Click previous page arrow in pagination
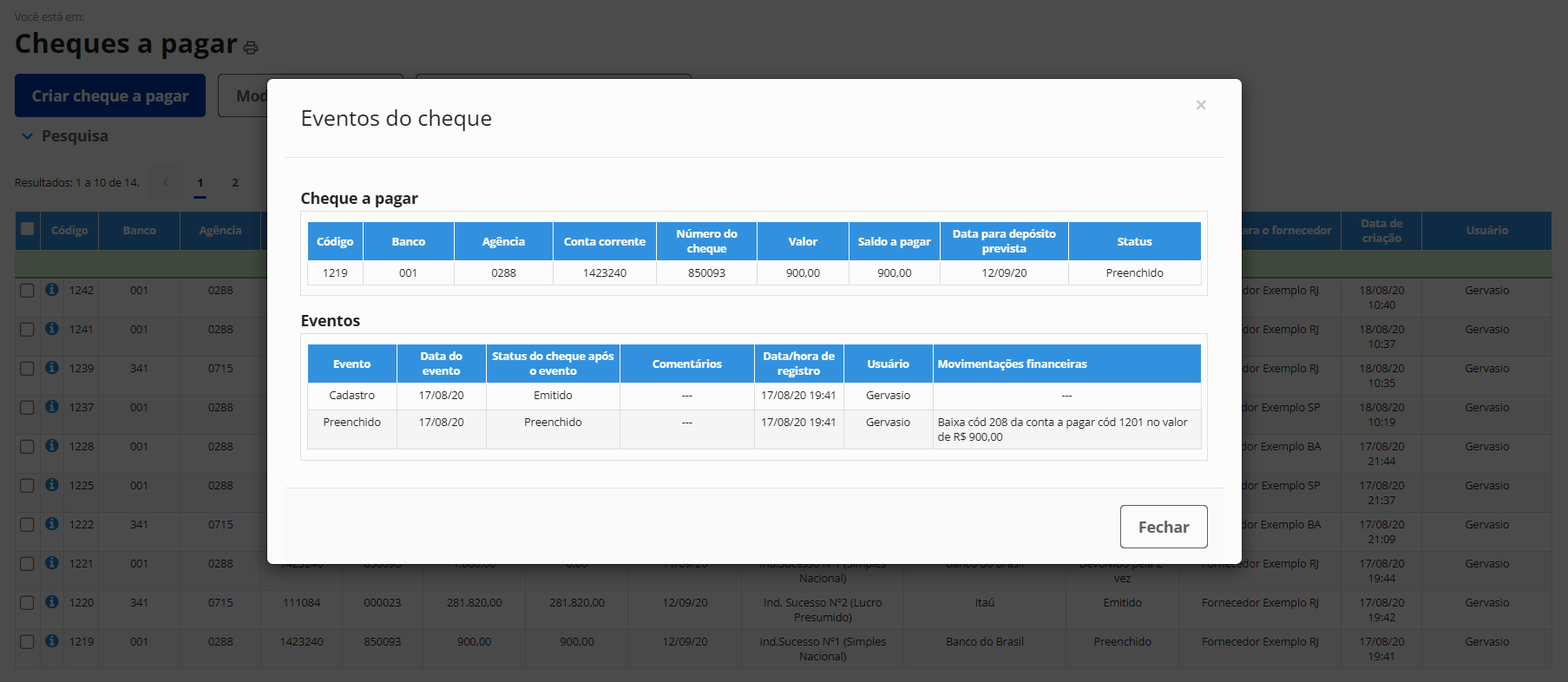The height and width of the screenshot is (682, 1568). click(x=166, y=183)
